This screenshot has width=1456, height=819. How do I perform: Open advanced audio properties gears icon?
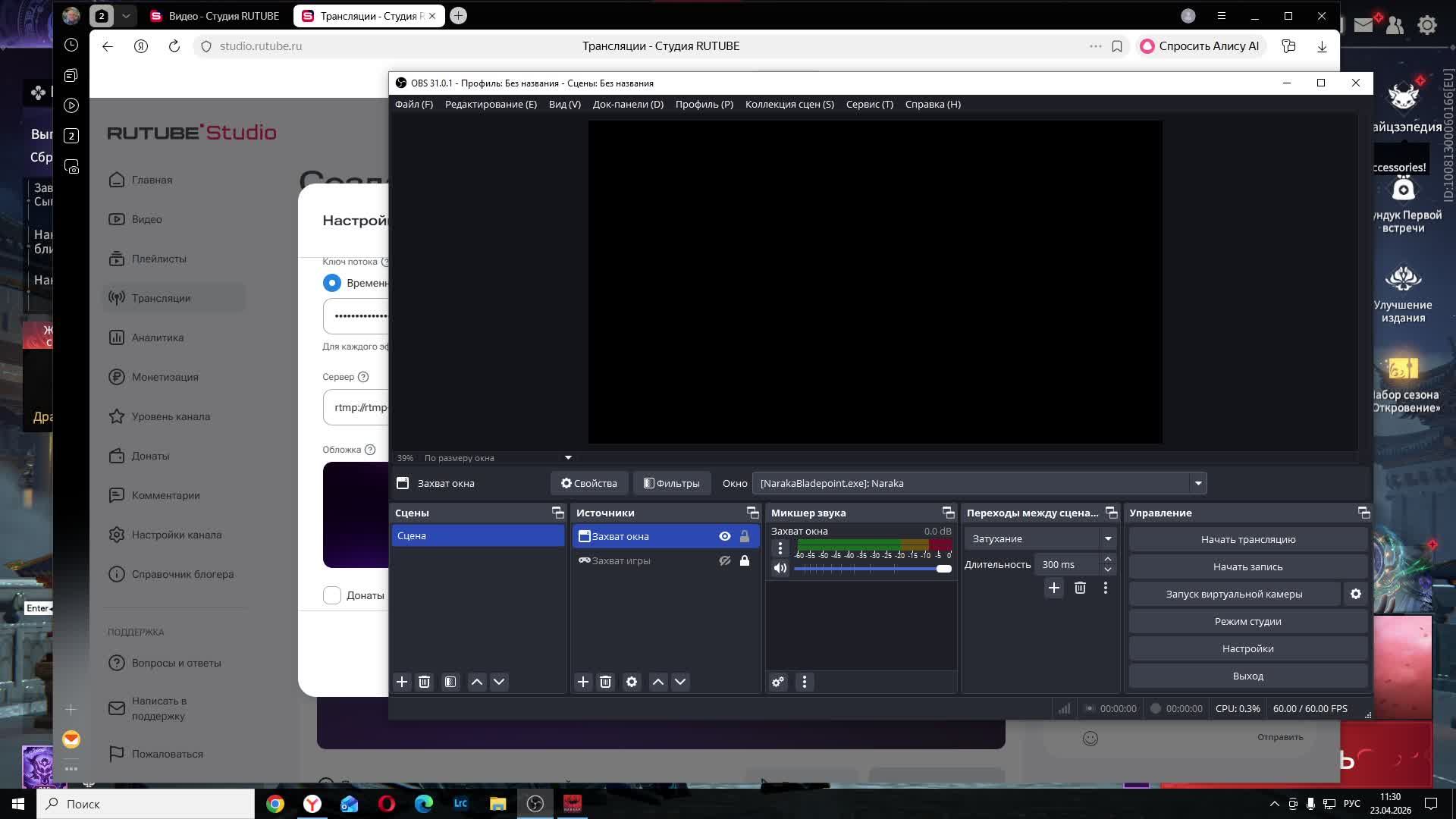(x=778, y=682)
